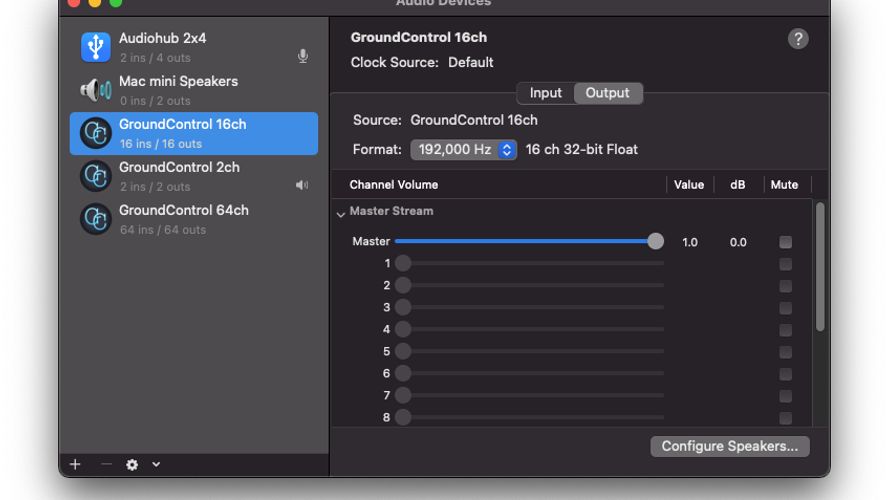Check the mute box for channel 5
Image resolution: width=888 pixels, height=500 pixels.
785,352
